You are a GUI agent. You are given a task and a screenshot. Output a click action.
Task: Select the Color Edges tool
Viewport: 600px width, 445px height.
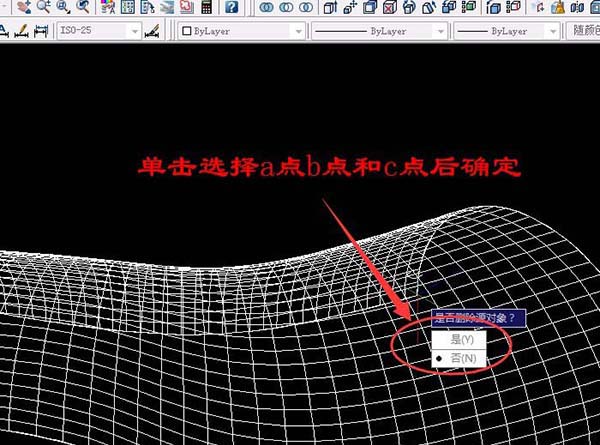pos(513,7)
